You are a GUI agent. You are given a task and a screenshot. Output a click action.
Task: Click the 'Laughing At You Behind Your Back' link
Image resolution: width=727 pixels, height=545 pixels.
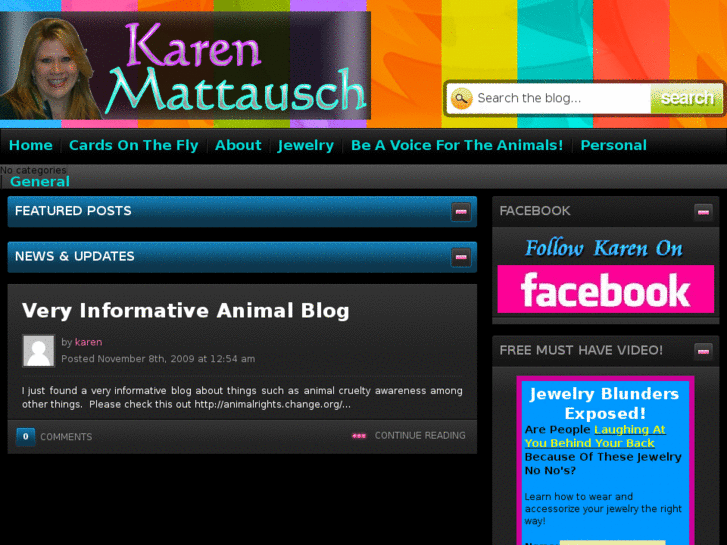(x=595, y=436)
